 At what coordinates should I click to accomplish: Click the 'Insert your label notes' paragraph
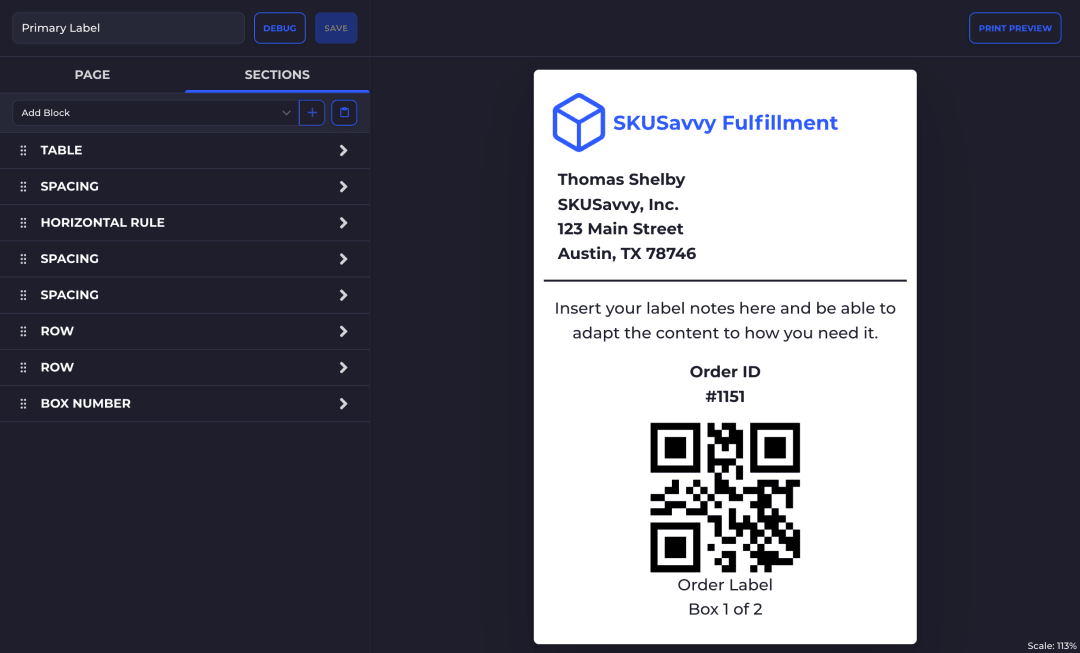click(725, 321)
